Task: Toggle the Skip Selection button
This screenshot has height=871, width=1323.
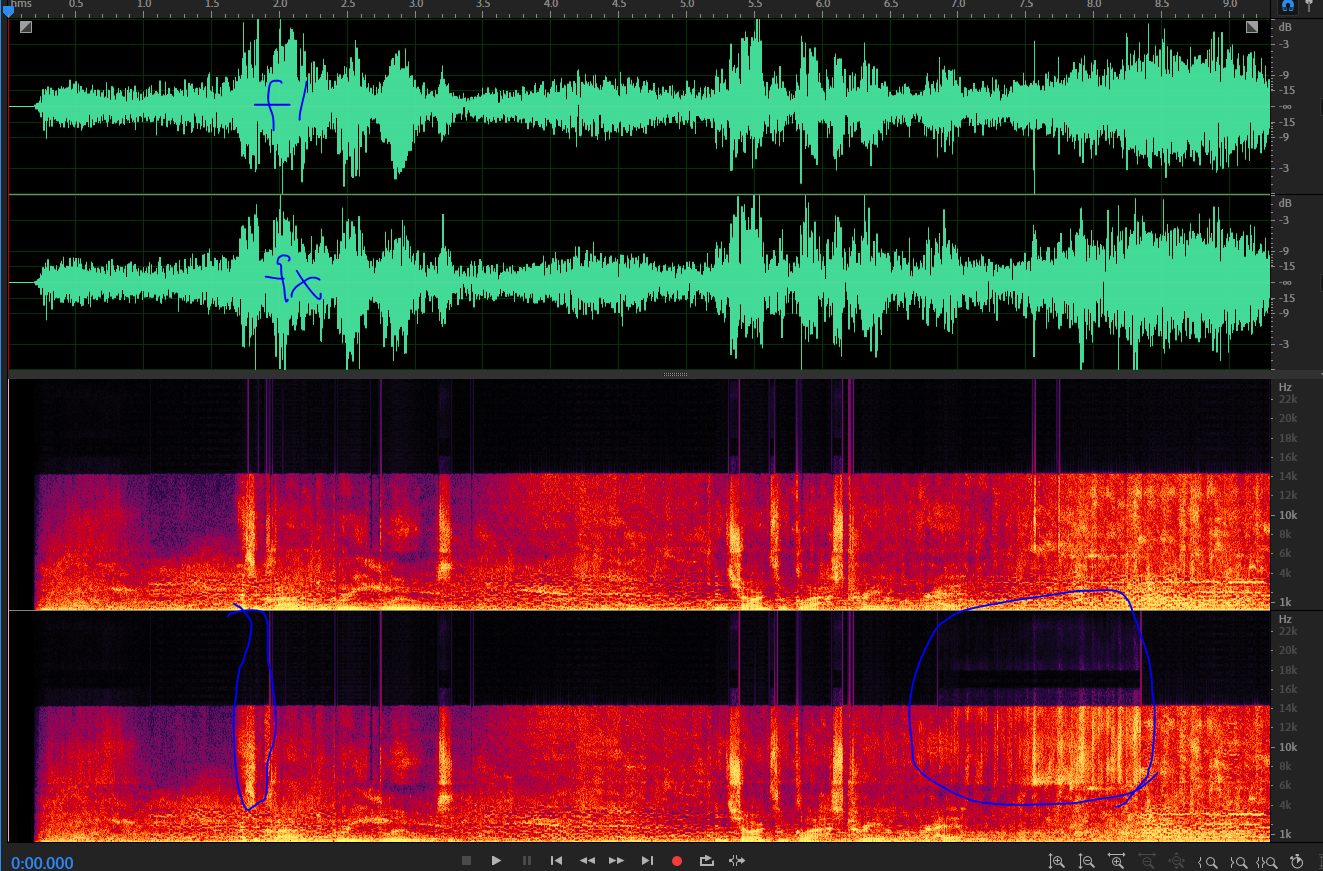Action: (x=737, y=861)
